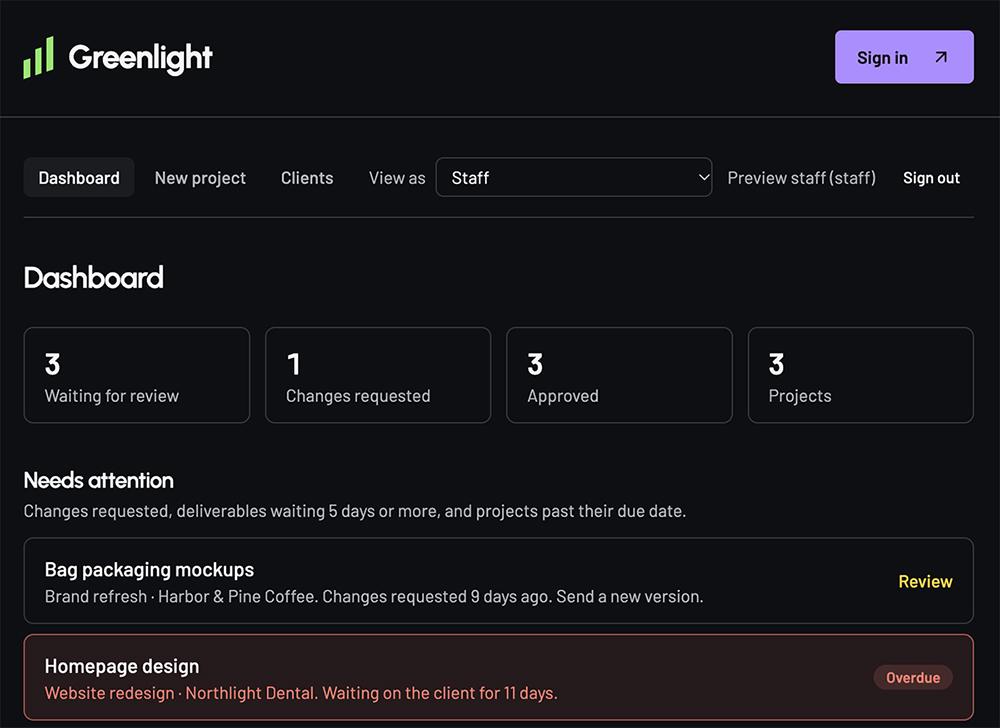The width and height of the screenshot is (1000, 728).
Task: Open the New project tab
Action: coord(200,177)
